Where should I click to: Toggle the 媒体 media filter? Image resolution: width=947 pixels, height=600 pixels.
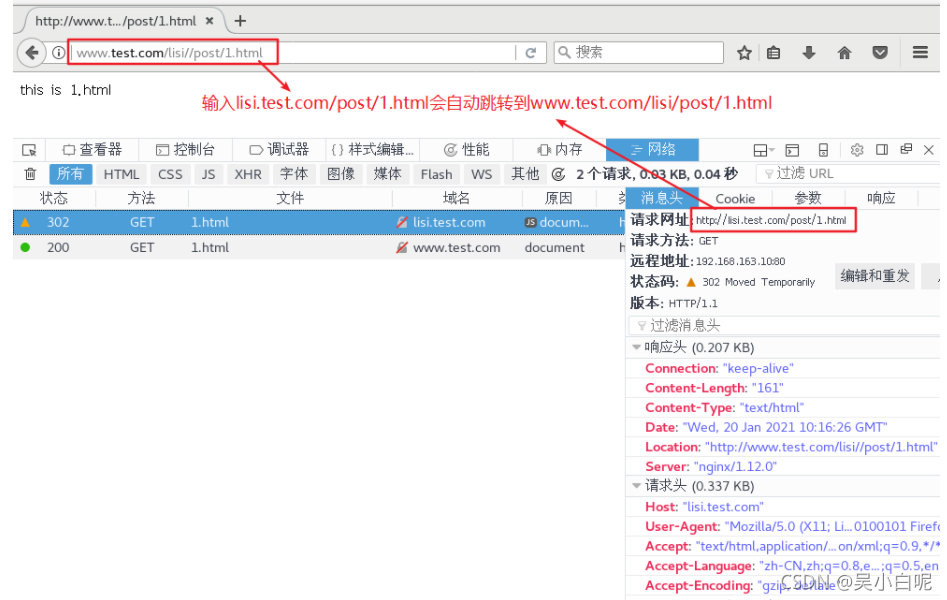[388, 174]
